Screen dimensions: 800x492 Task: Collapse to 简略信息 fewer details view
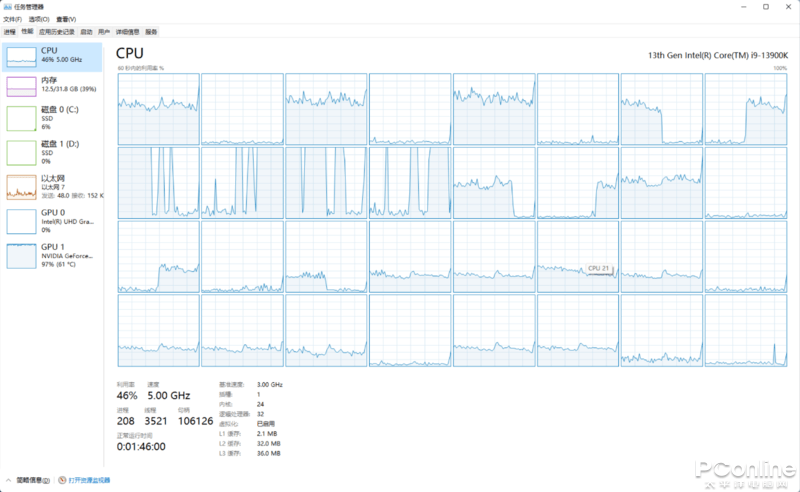point(28,480)
